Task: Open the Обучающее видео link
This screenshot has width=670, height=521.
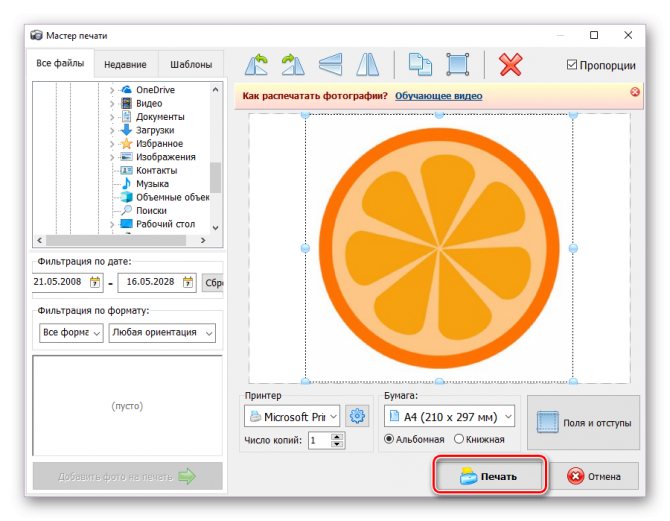Action: 438,96
